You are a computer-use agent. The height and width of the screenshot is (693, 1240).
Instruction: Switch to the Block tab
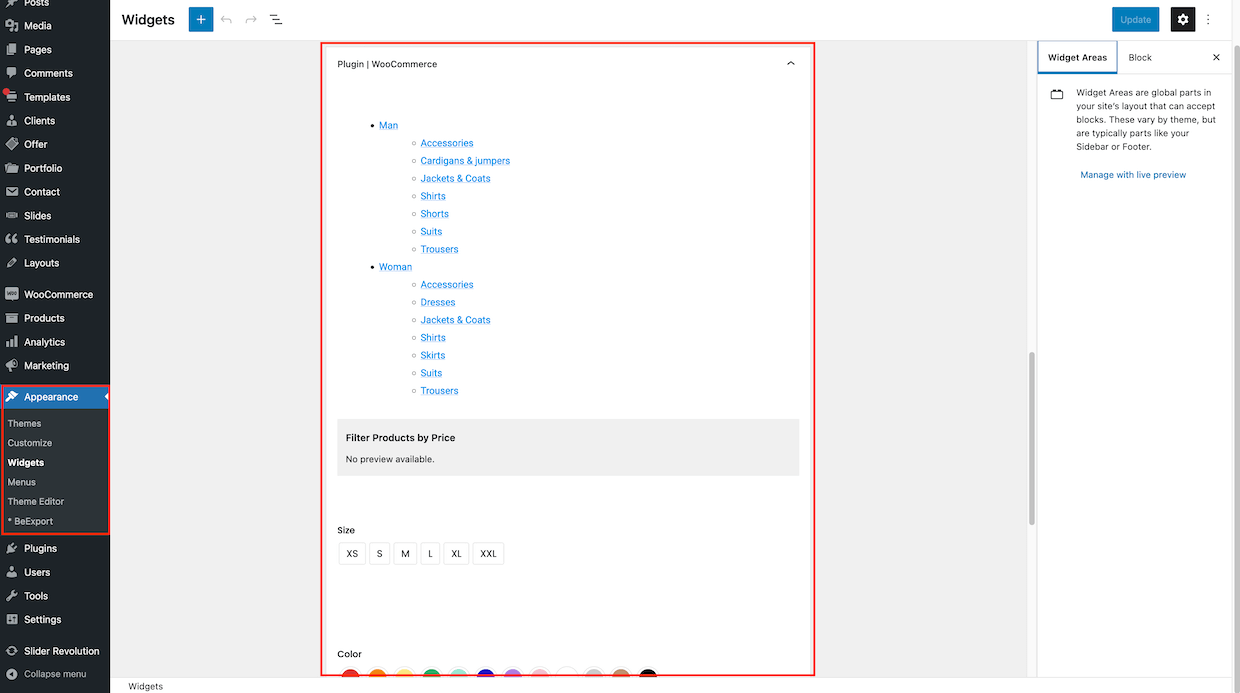click(x=1140, y=57)
